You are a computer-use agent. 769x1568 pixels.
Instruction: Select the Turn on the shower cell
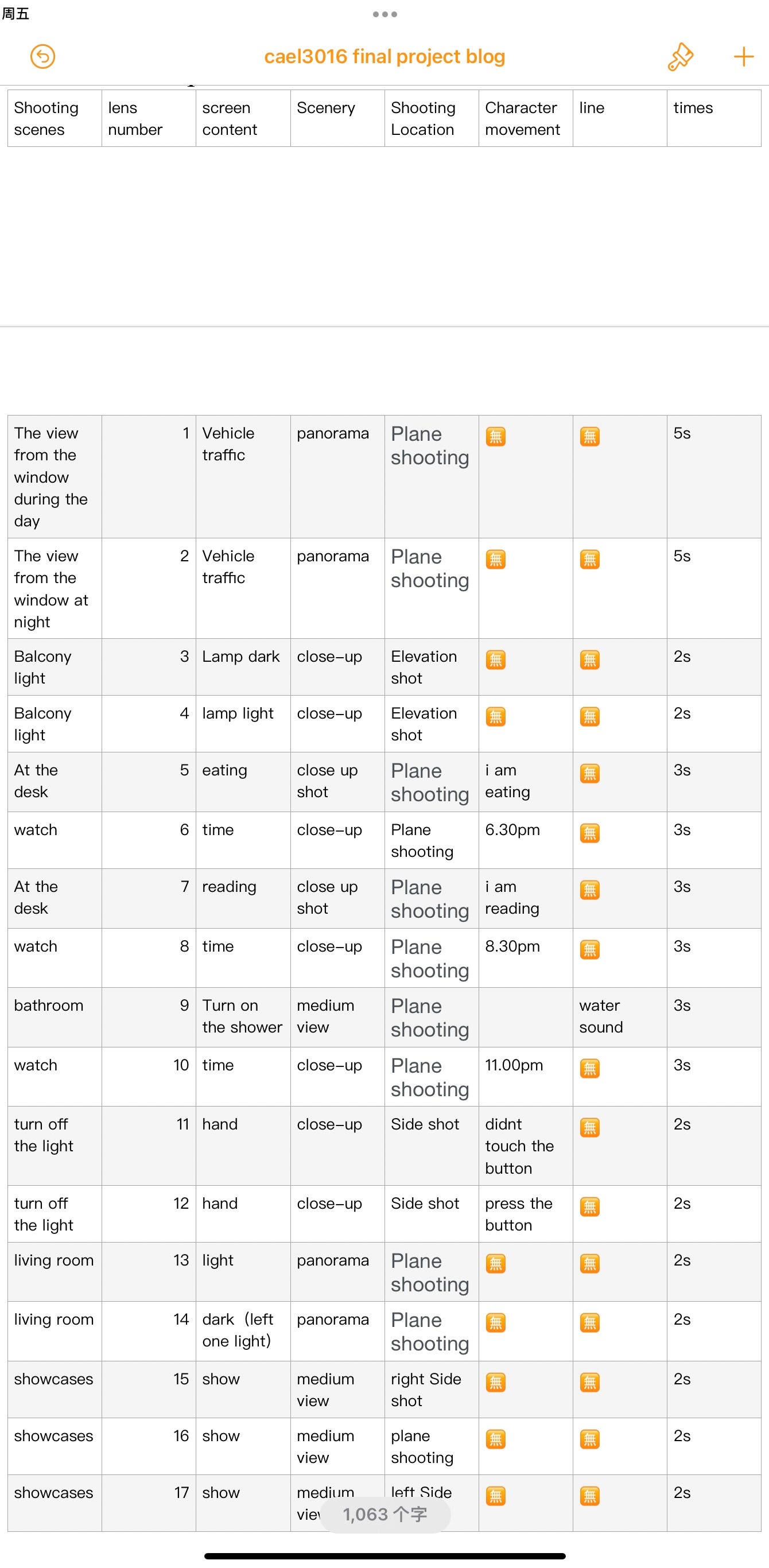pos(243,1016)
